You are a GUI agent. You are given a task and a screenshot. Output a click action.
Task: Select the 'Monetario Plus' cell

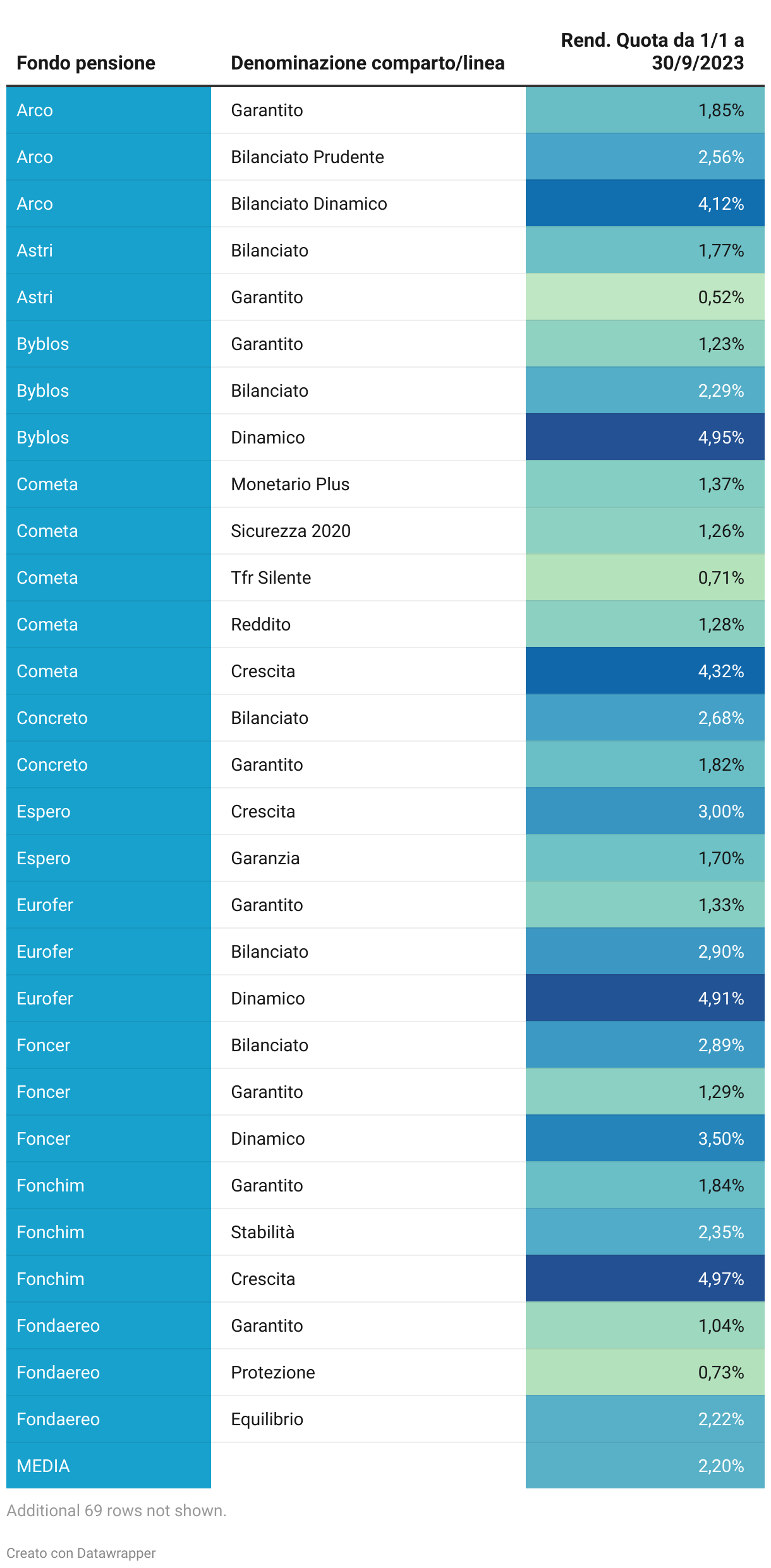click(x=290, y=485)
